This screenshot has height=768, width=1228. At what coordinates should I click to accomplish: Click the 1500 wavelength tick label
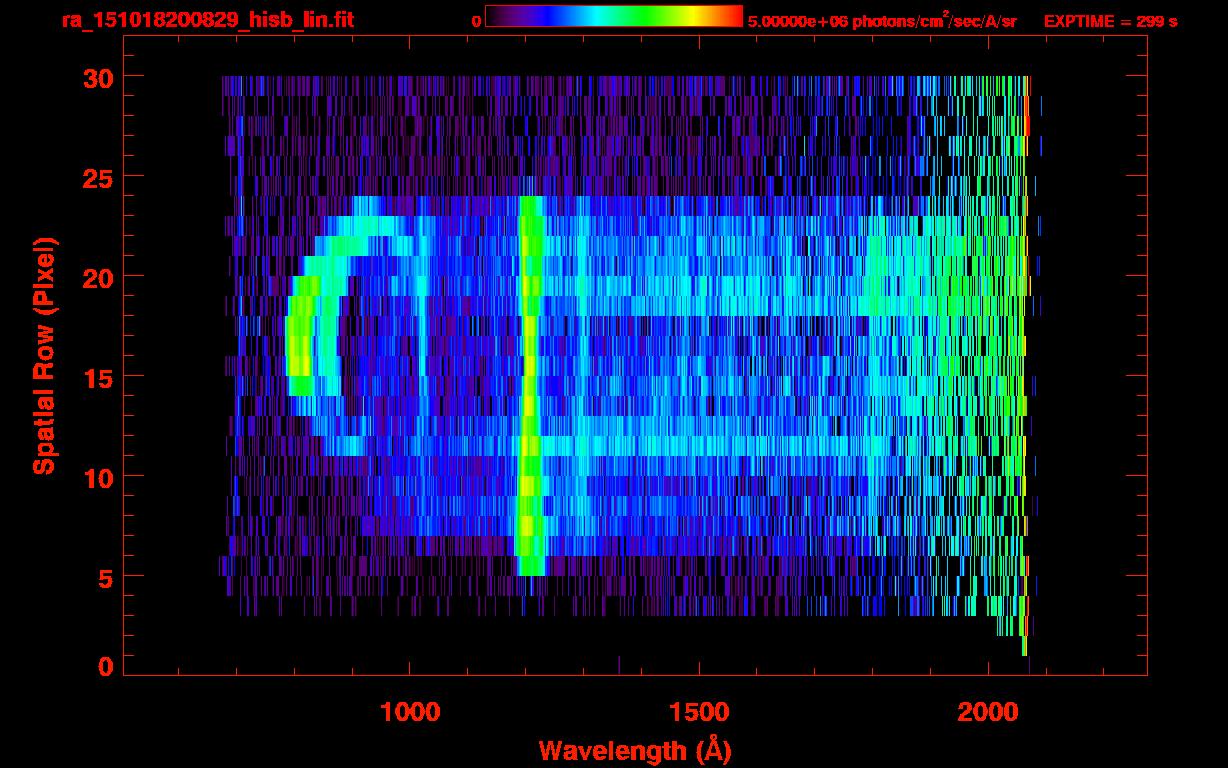pyautogui.click(x=699, y=712)
